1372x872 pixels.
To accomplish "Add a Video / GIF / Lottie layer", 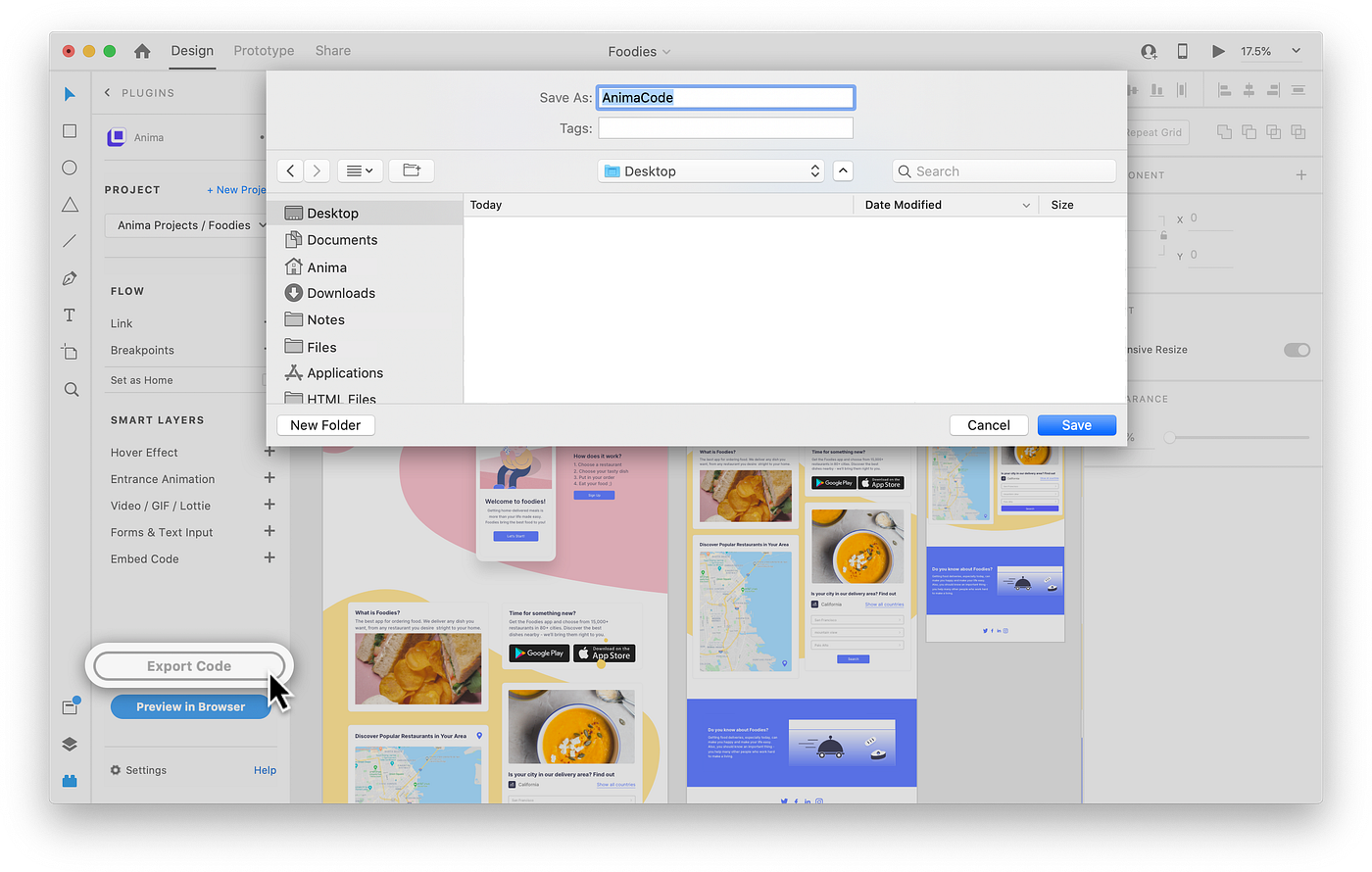I will [269, 505].
